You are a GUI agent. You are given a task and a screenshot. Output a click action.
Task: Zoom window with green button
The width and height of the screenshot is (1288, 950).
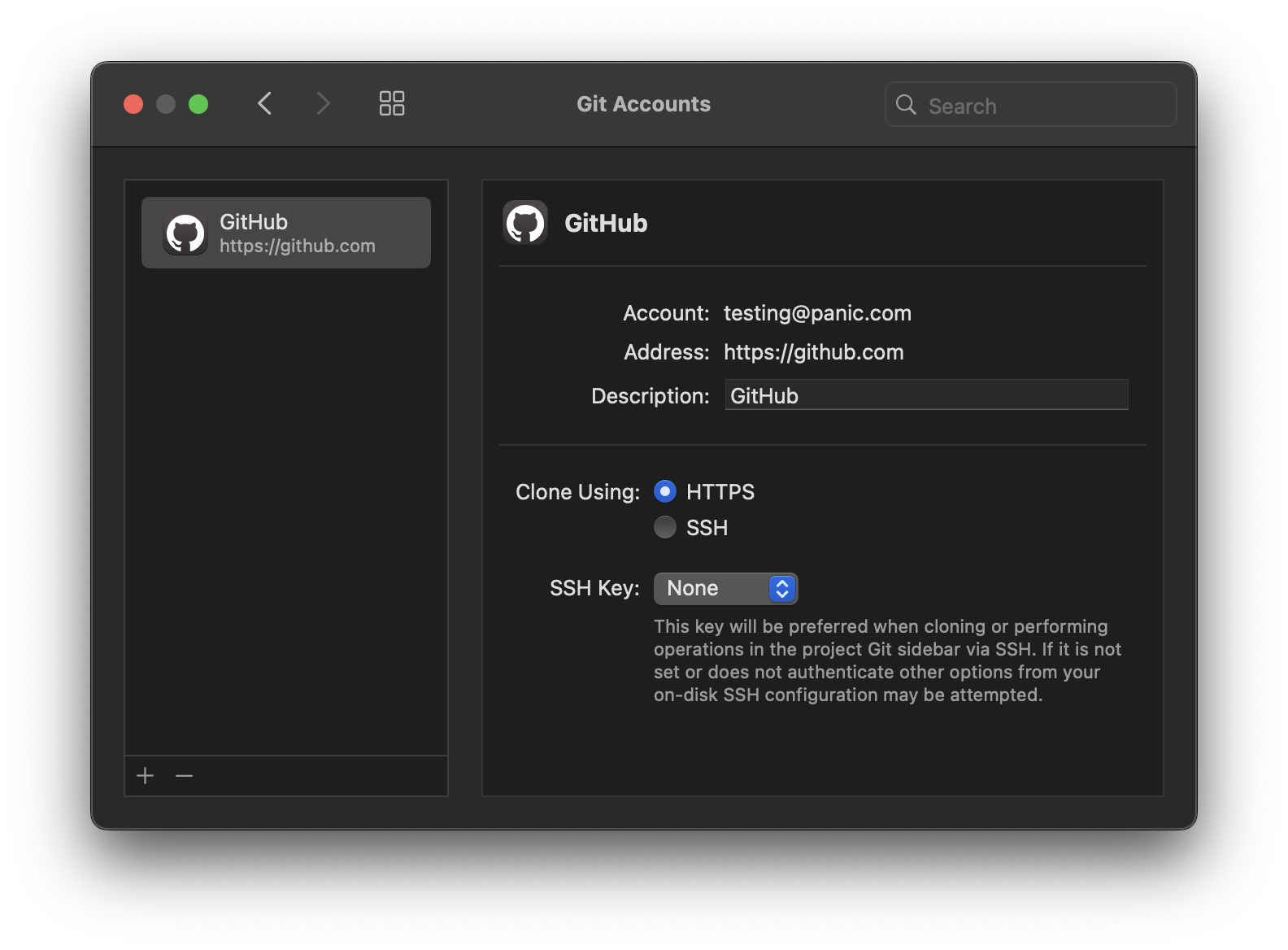[198, 104]
